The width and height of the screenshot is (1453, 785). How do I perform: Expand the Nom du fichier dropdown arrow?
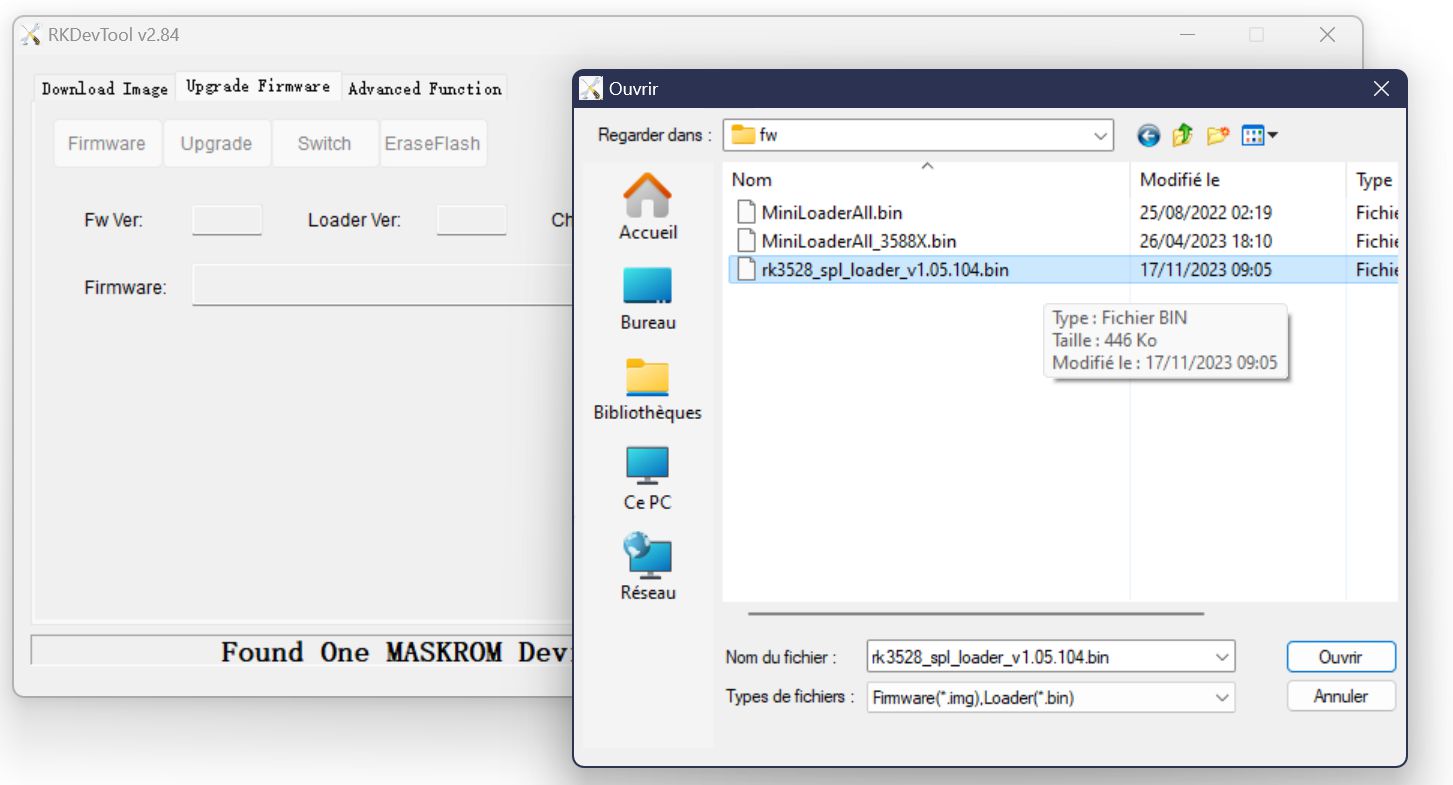1222,657
